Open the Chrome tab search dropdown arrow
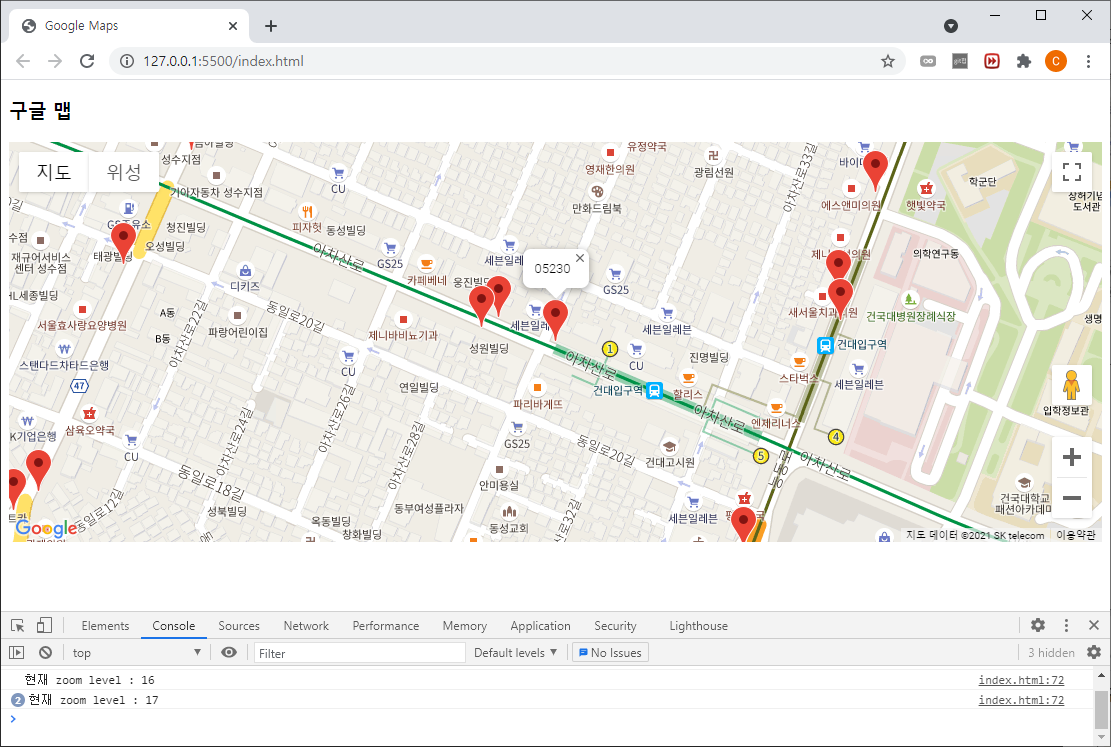 tap(951, 26)
